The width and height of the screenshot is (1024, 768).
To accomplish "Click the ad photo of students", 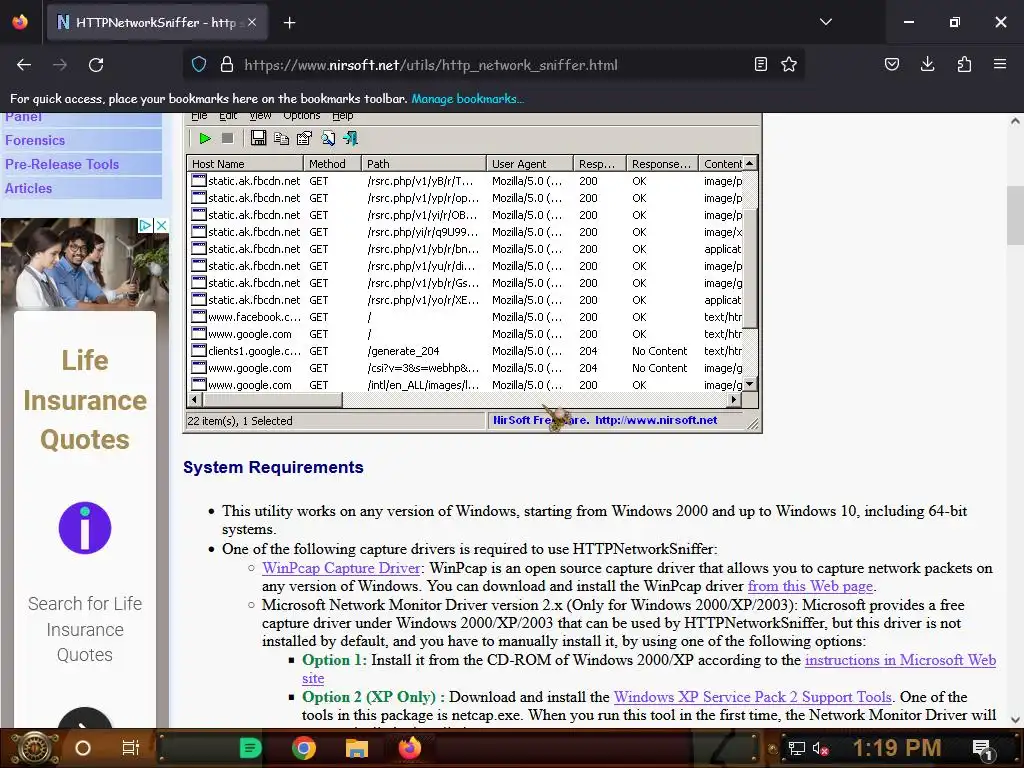I will 85,264.
